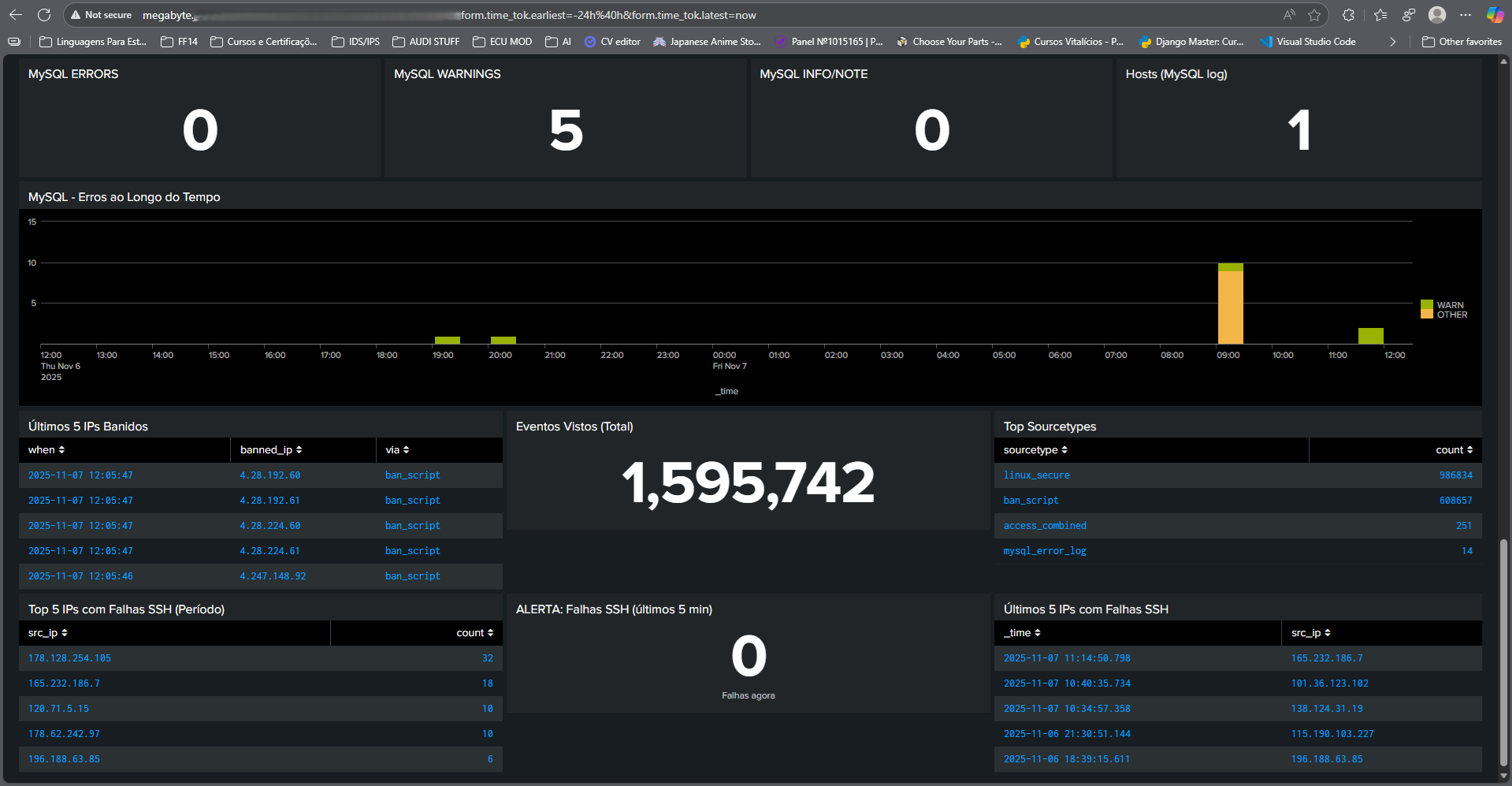Image resolution: width=1512 pixels, height=786 pixels.
Task: Expand the bookmarks overflow chevron
Action: [x=1393, y=42]
